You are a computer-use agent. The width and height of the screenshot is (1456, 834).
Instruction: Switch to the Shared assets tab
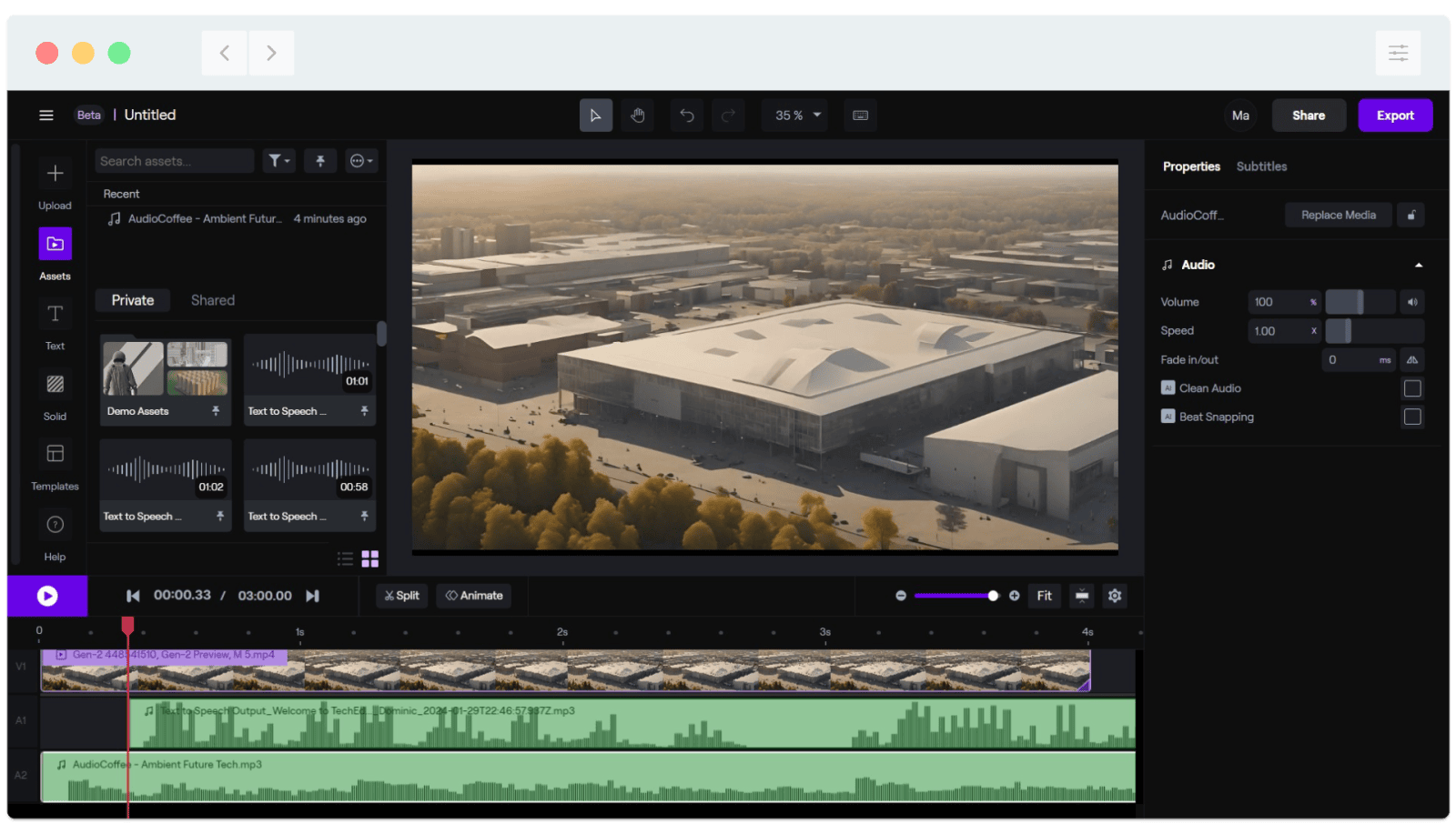coord(213,300)
